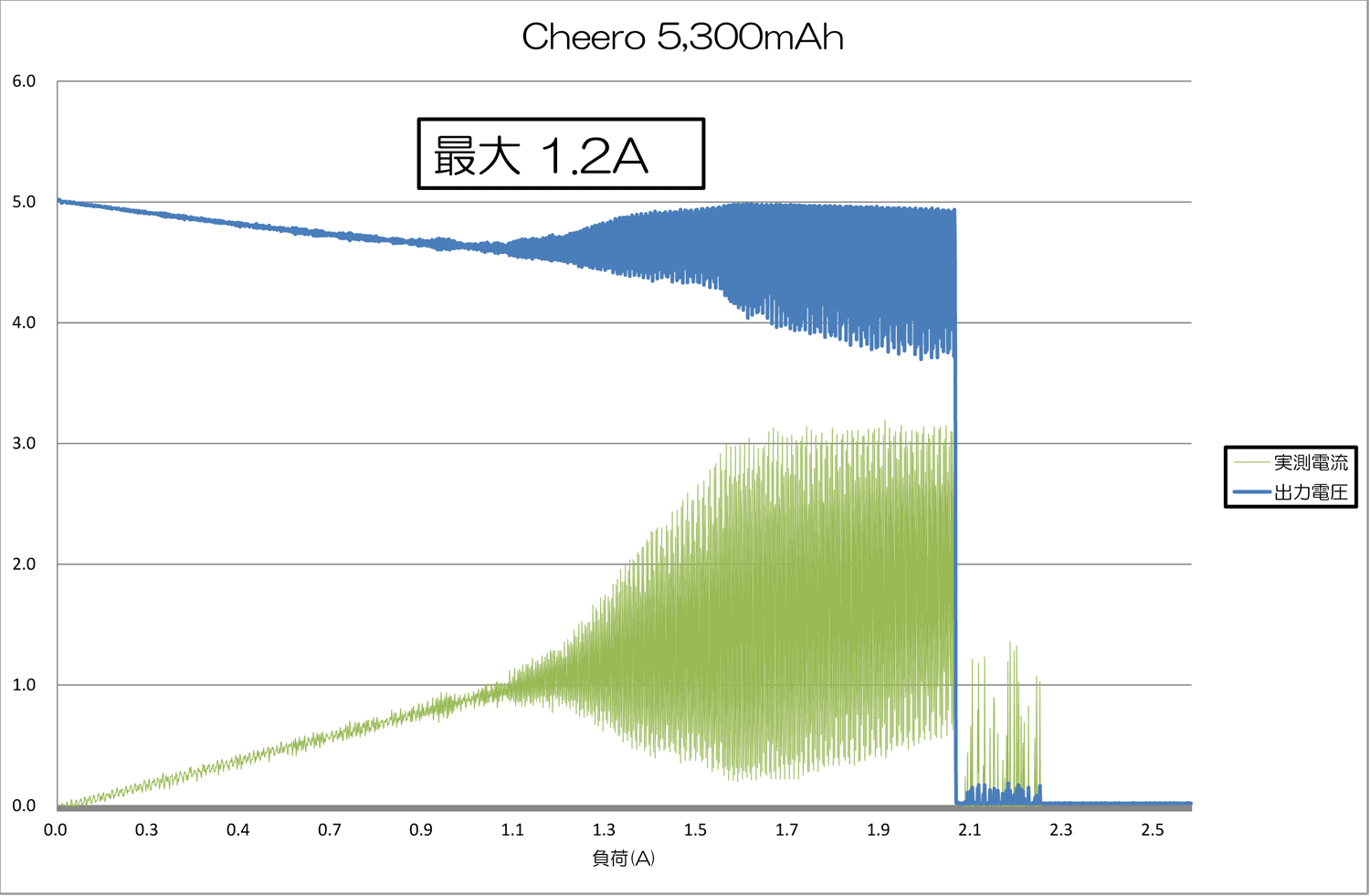1370x896 pixels.
Task: Click the 2.5 horizontal axis label
Action: pyautogui.click(x=1153, y=829)
